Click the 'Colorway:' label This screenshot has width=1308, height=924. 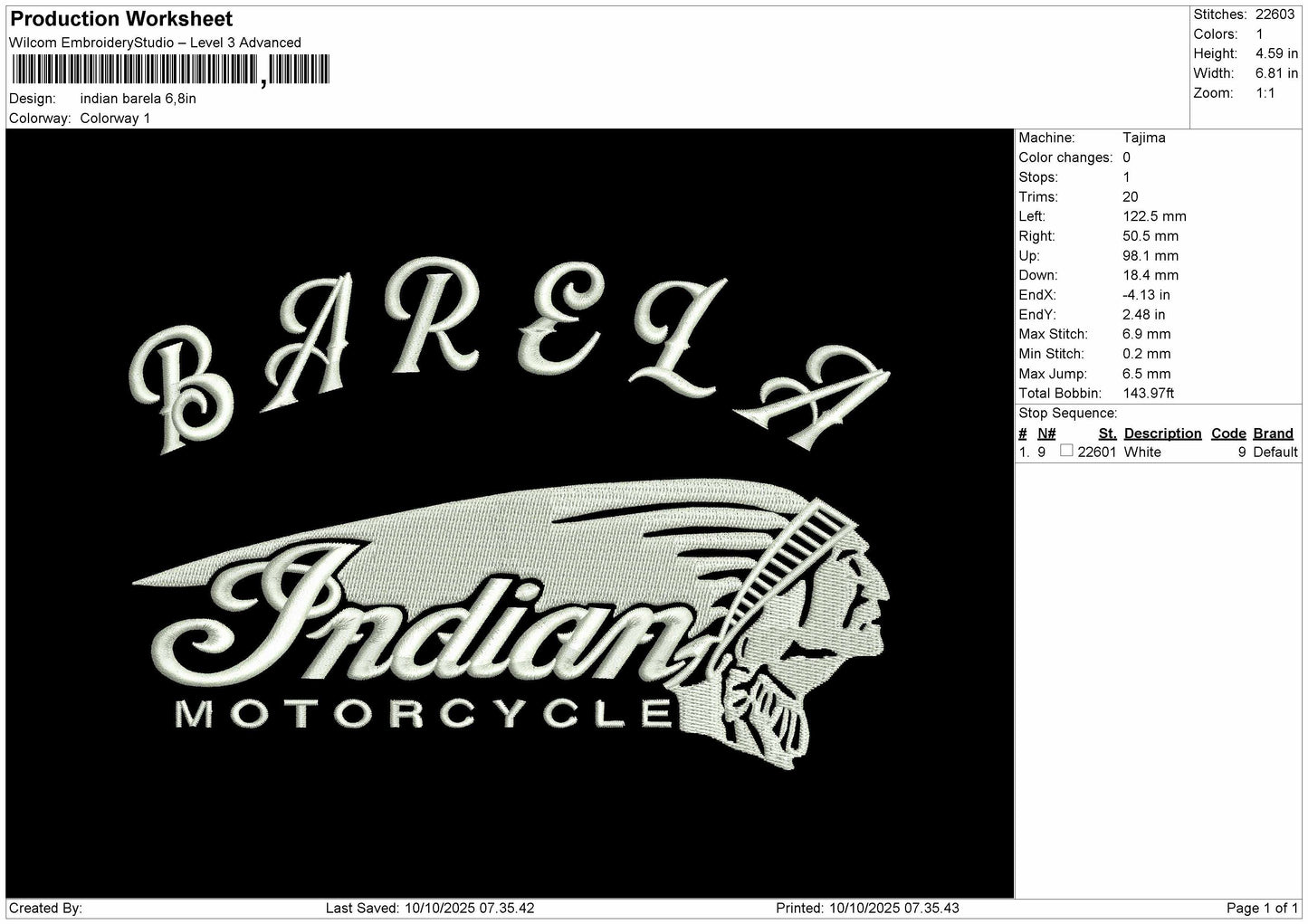(x=40, y=119)
